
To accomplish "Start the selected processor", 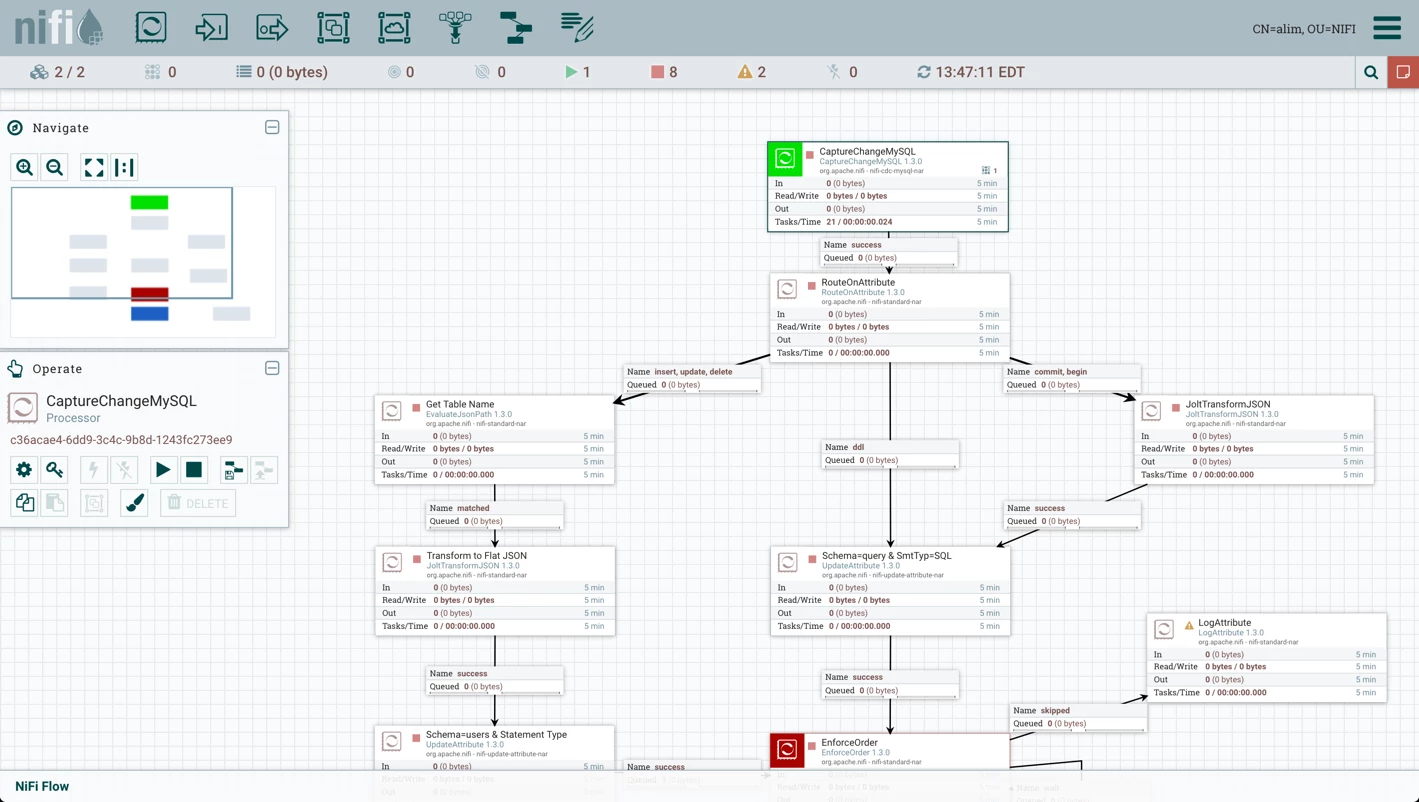I will (163, 470).
